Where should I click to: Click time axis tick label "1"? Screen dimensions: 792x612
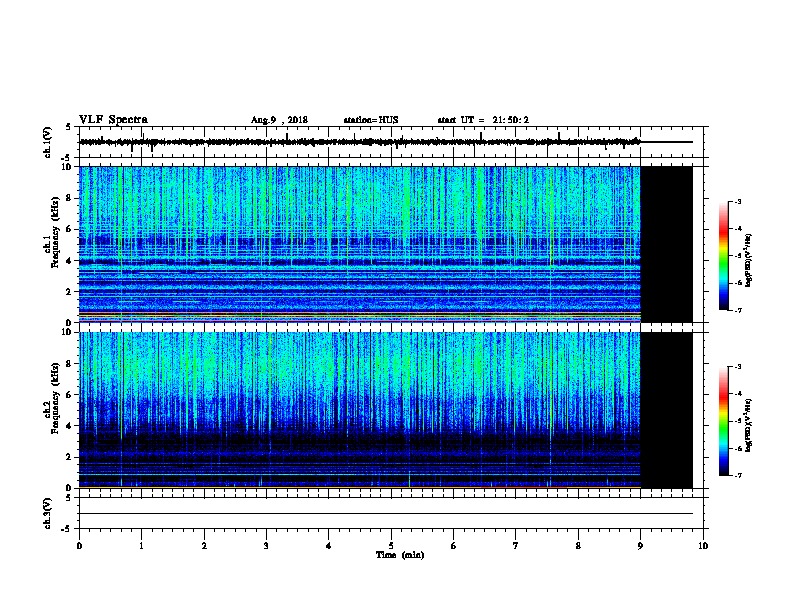pyautogui.click(x=141, y=546)
